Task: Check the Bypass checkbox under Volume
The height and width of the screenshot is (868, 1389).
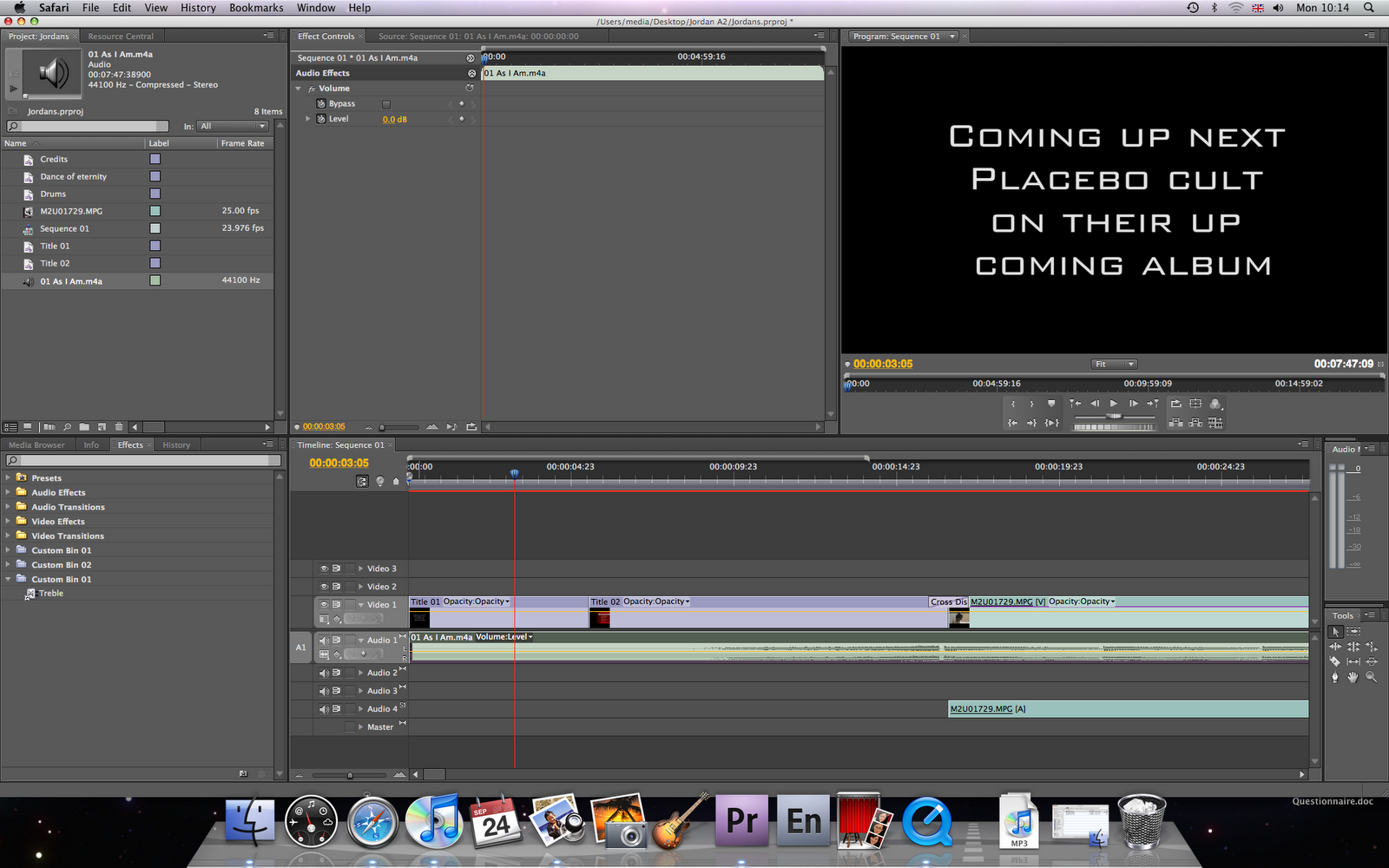Action: click(386, 104)
